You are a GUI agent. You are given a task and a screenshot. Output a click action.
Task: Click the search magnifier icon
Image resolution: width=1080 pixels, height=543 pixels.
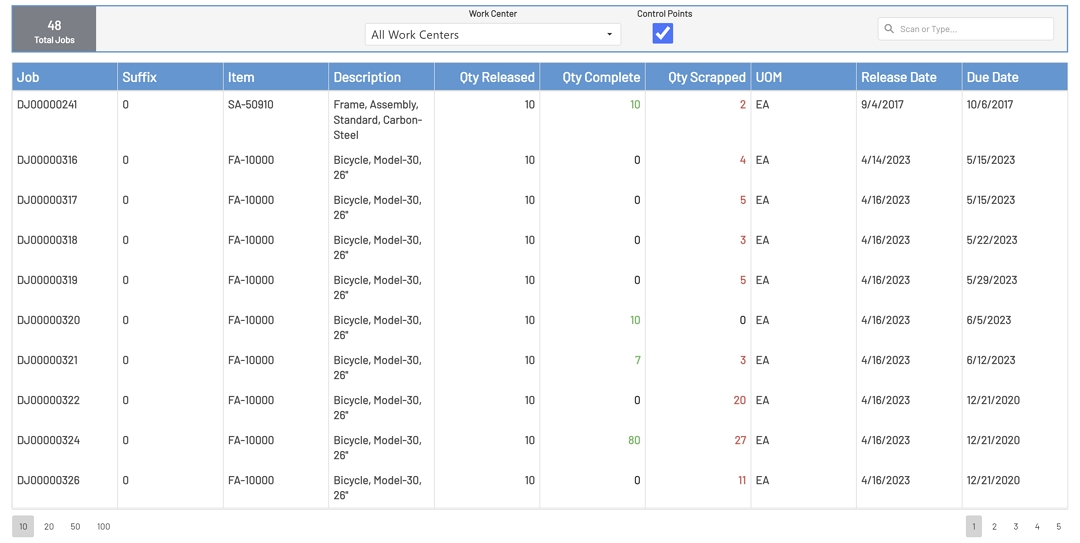tap(888, 29)
